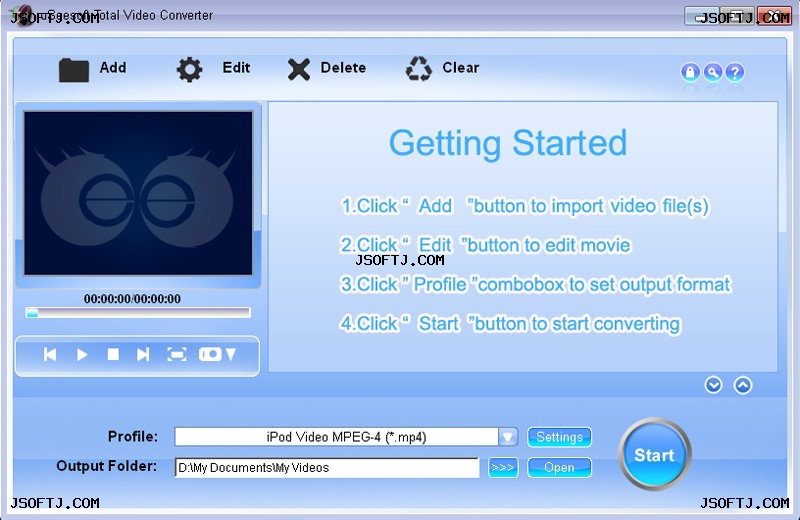This screenshot has width=800, height=520.
Task: Click the Clear label in toolbar
Action: pyautogui.click(x=461, y=68)
